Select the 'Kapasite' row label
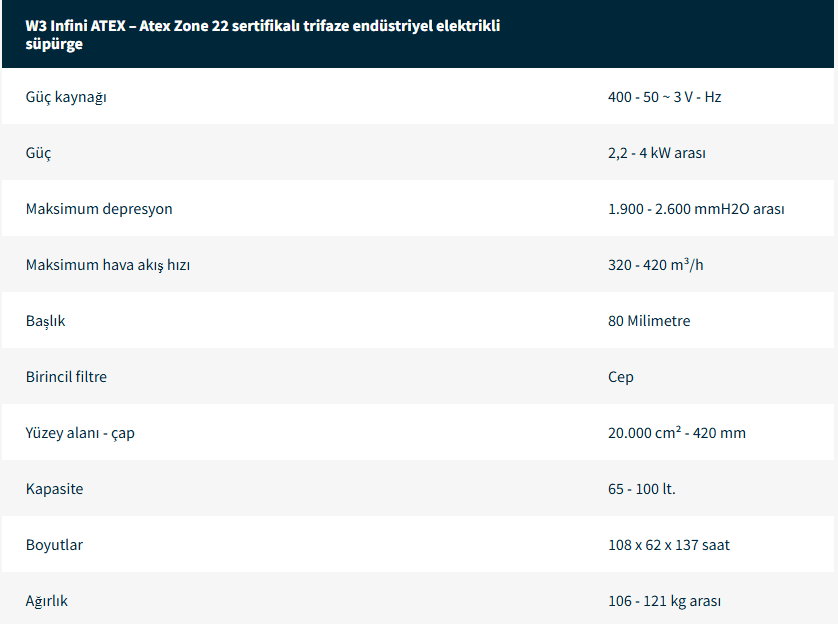This screenshot has width=838, height=624. [x=54, y=489]
